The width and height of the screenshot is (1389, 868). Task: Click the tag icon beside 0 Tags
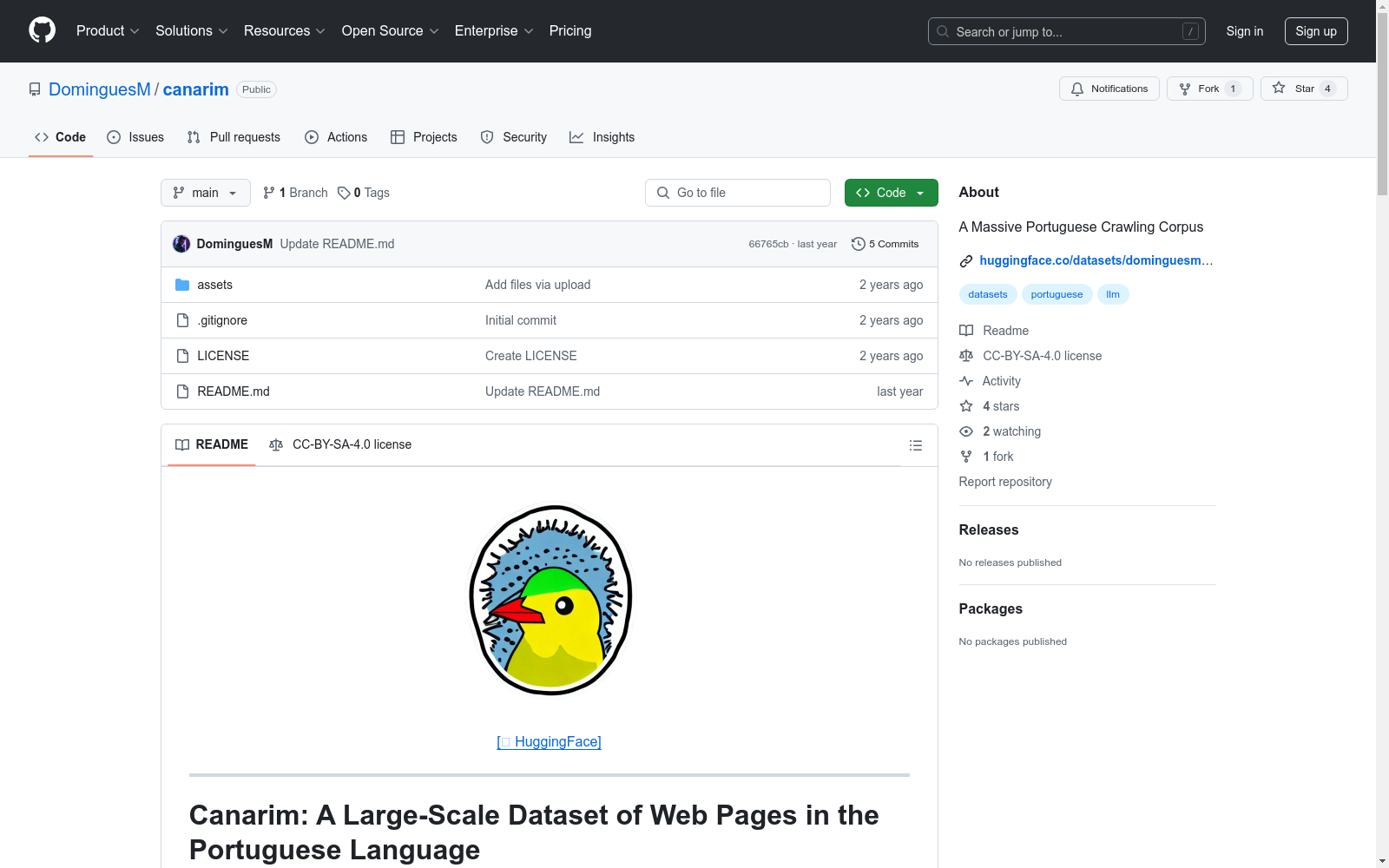[344, 193]
